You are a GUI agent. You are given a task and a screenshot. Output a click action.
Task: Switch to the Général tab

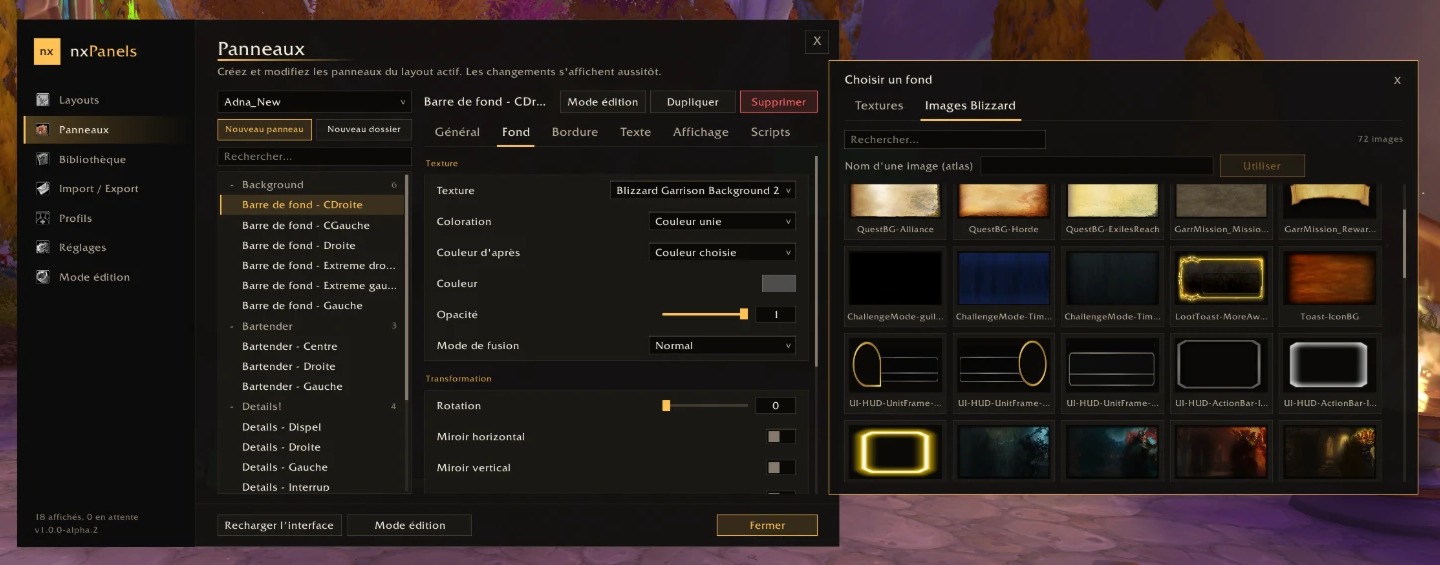457,132
